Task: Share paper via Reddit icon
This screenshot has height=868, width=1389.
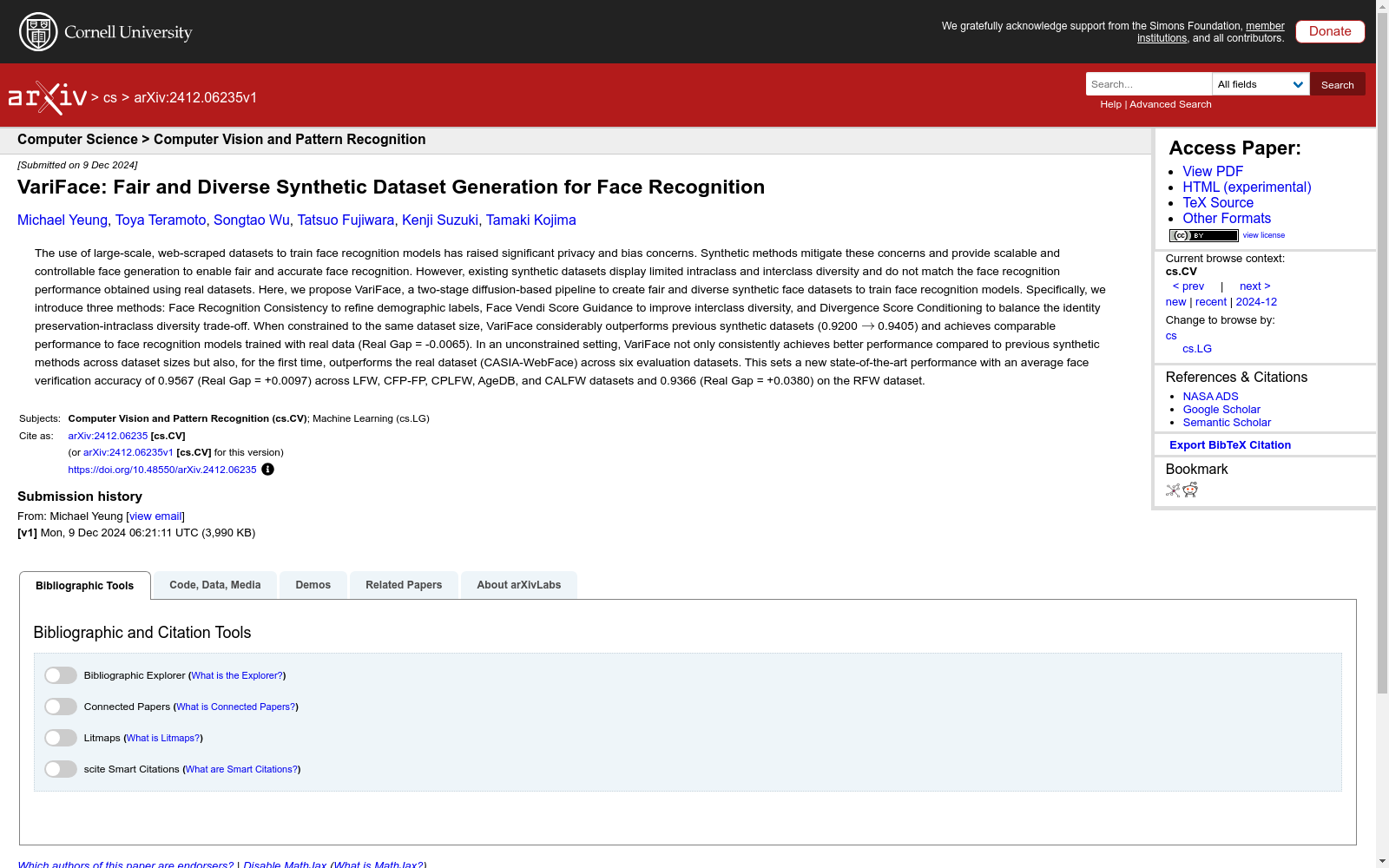Action: pyautogui.click(x=1190, y=490)
